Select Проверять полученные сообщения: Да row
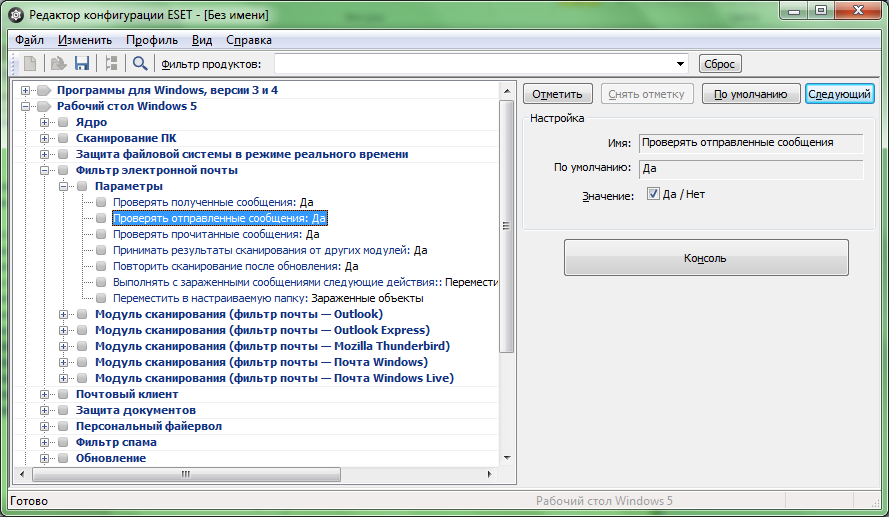Viewport: 889px width, 517px height. [213, 202]
